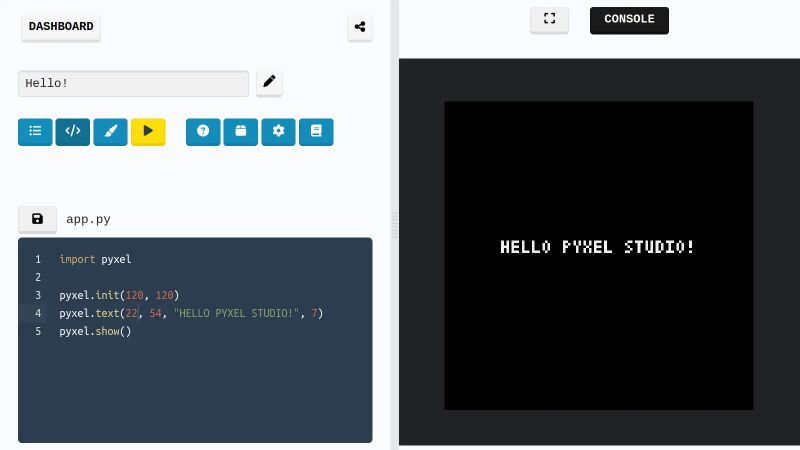Toggle fullscreen for the preview

click(549, 19)
